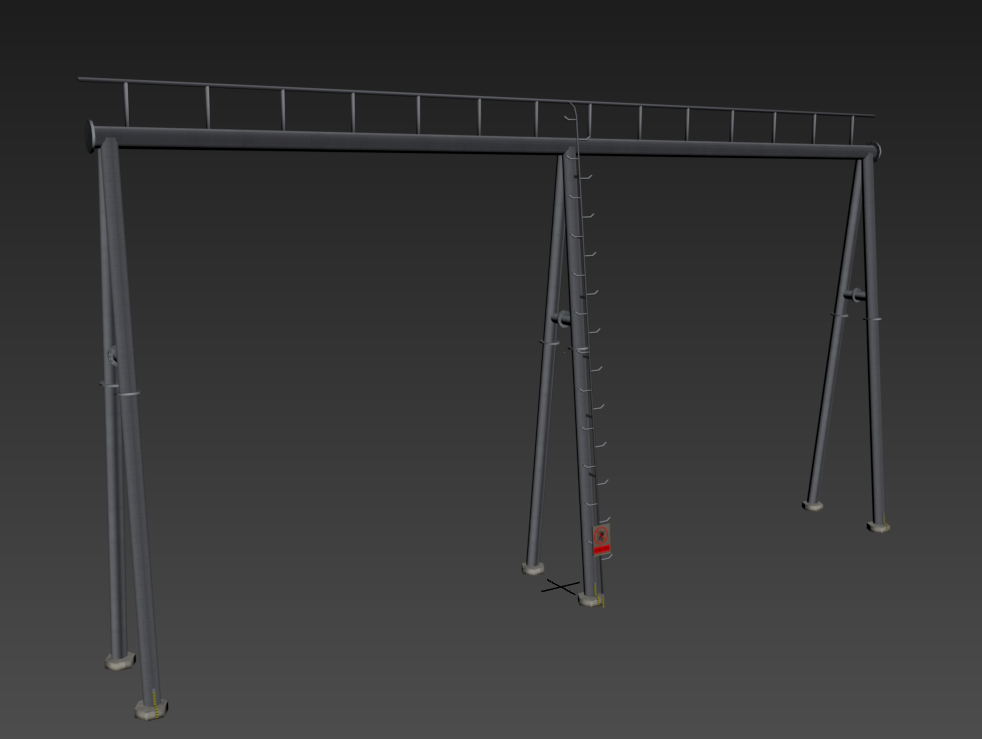Click the curved ladder rail top at the handrail

click(x=571, y=112)
